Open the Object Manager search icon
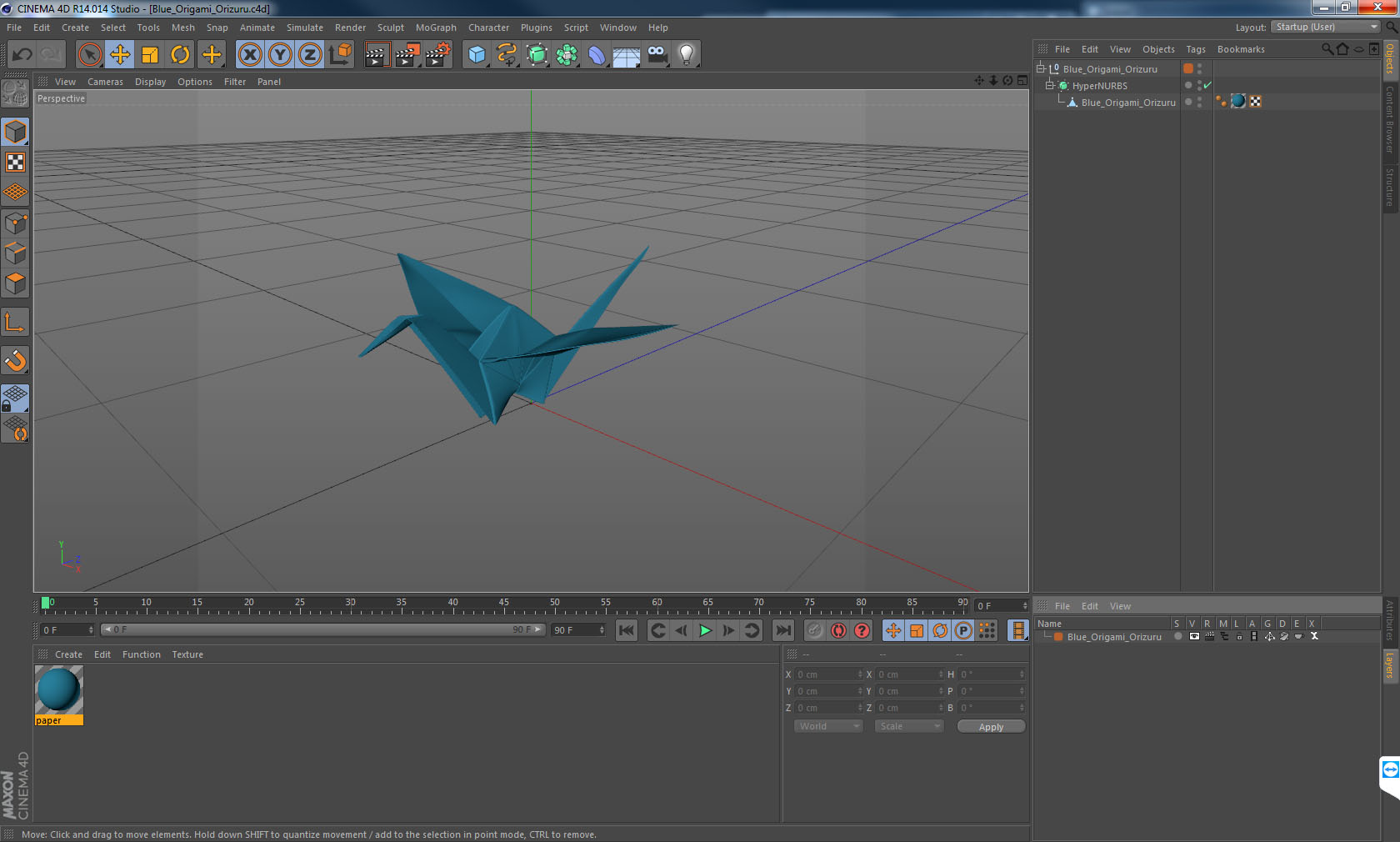This screenshot has width=1400, height=842. tap(1327, 49)
